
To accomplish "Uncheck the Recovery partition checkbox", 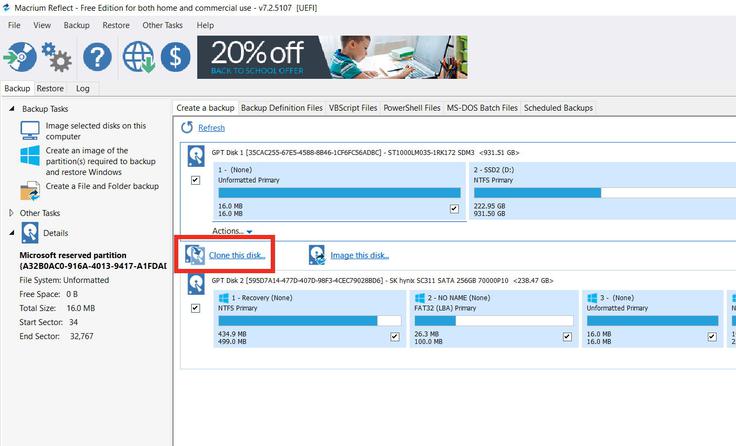I will coord(395,337).
